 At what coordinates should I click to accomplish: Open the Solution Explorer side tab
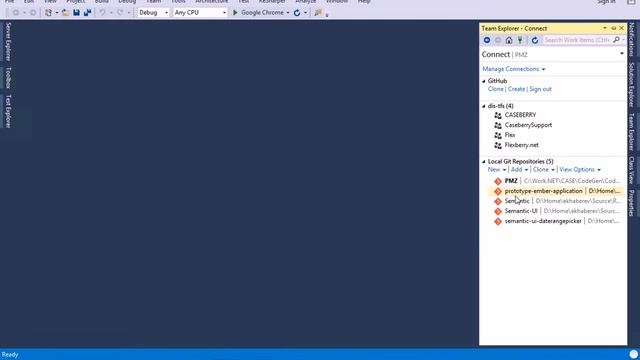coord(631,84)
